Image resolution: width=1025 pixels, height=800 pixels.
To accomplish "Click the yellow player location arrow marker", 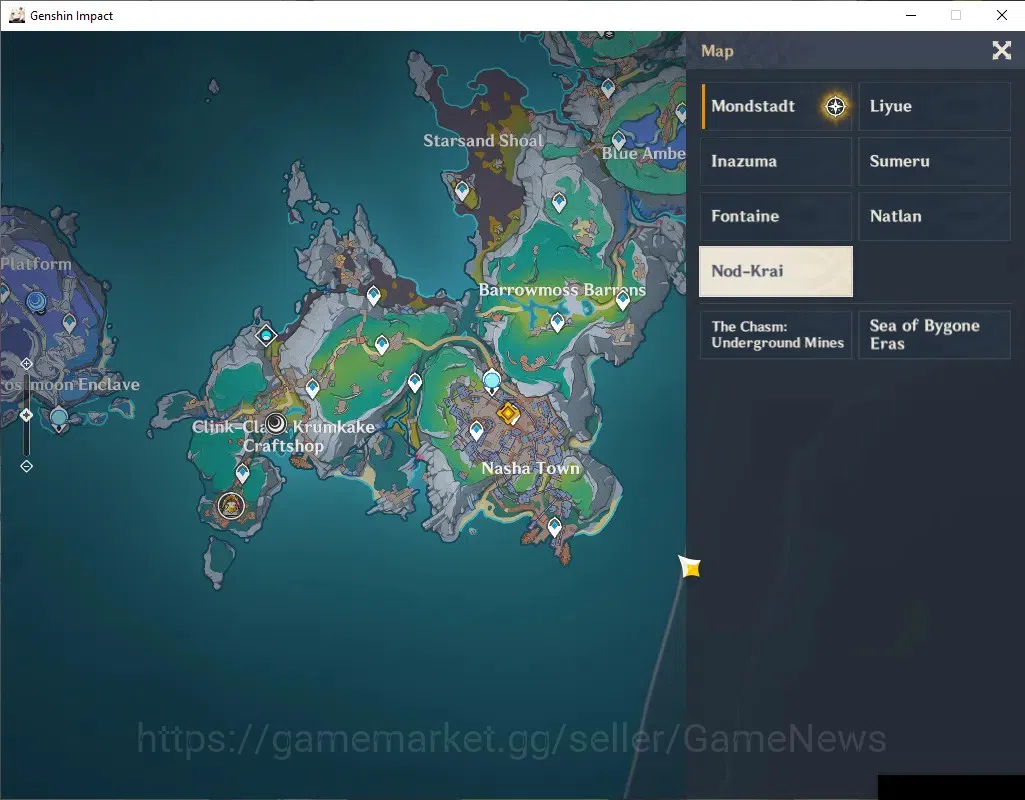I will coord(690,567).
